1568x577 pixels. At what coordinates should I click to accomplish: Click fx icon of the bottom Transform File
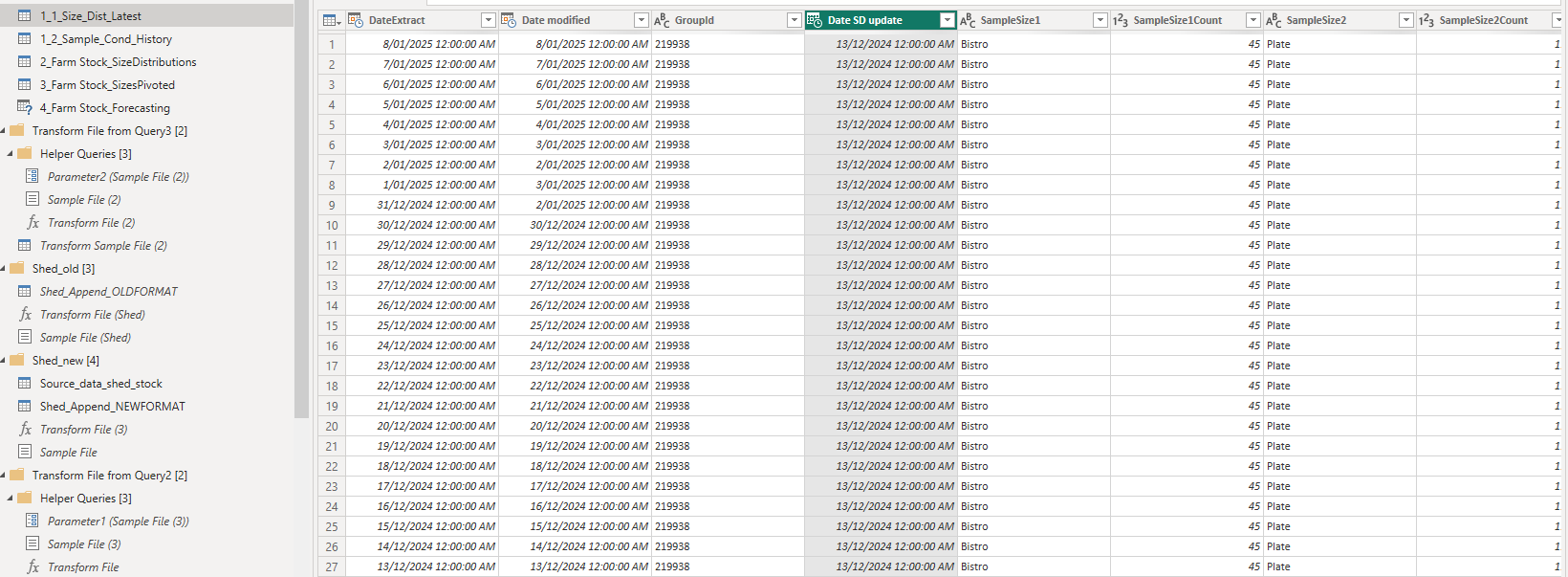coord(33,567)
